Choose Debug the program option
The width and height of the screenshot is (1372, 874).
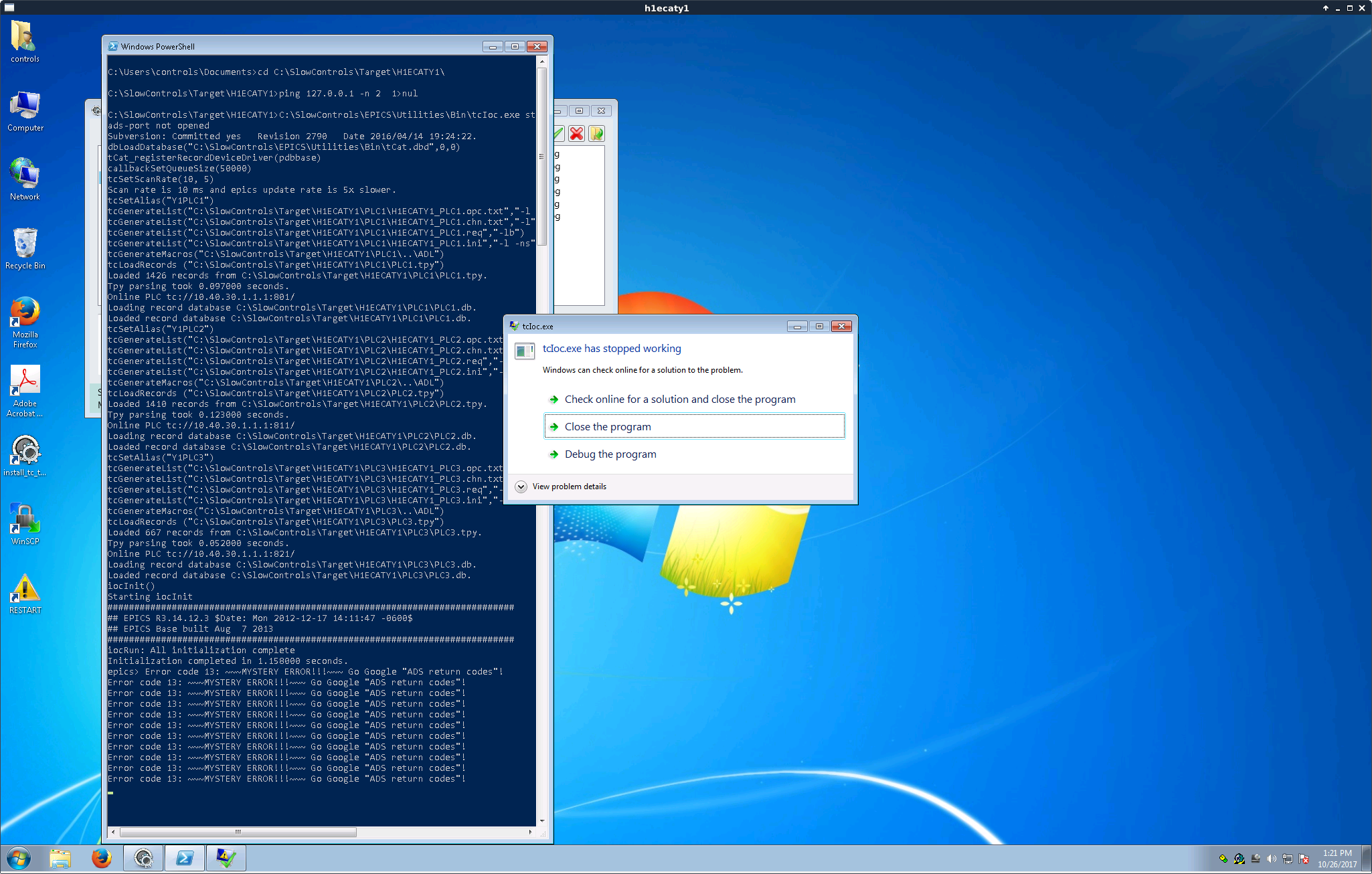point(610,454)
